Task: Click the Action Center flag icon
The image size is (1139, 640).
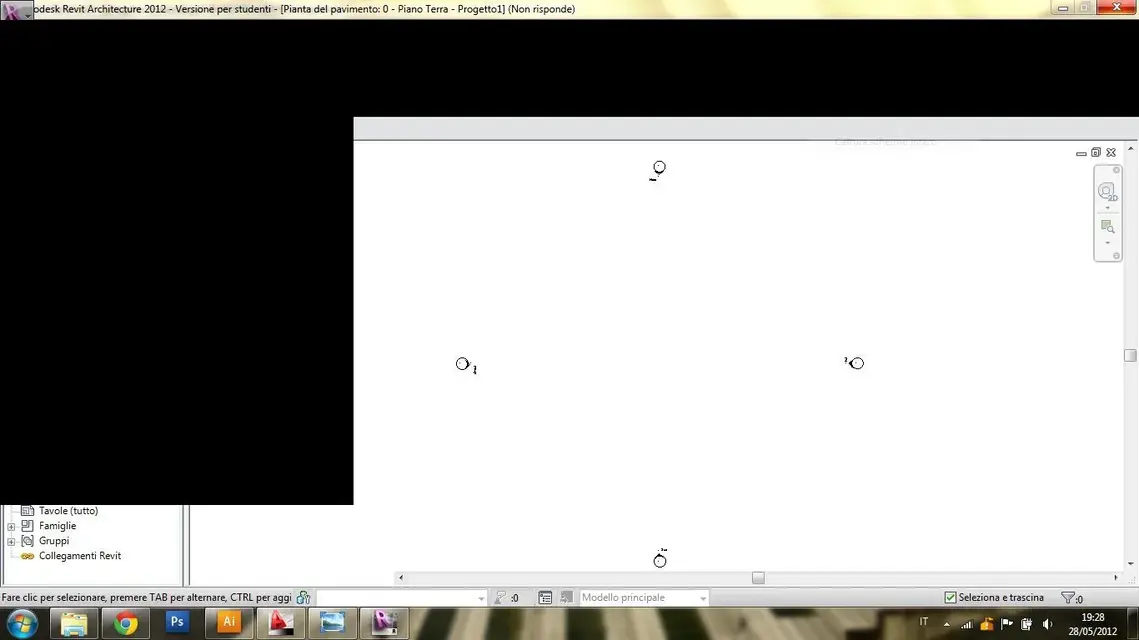Action: 1007,623
